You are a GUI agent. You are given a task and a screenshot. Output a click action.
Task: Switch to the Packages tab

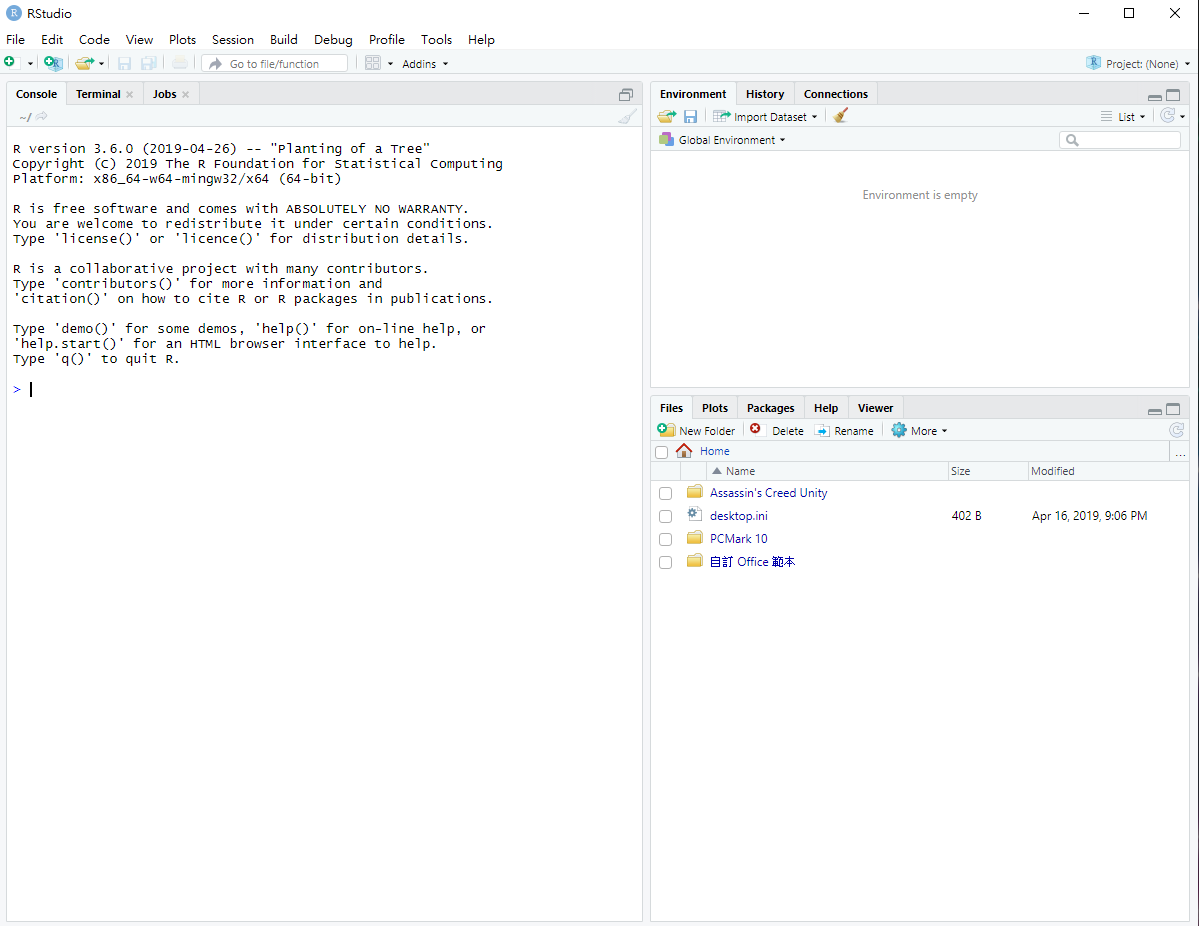pyautogui.click(x=771, y=408)
